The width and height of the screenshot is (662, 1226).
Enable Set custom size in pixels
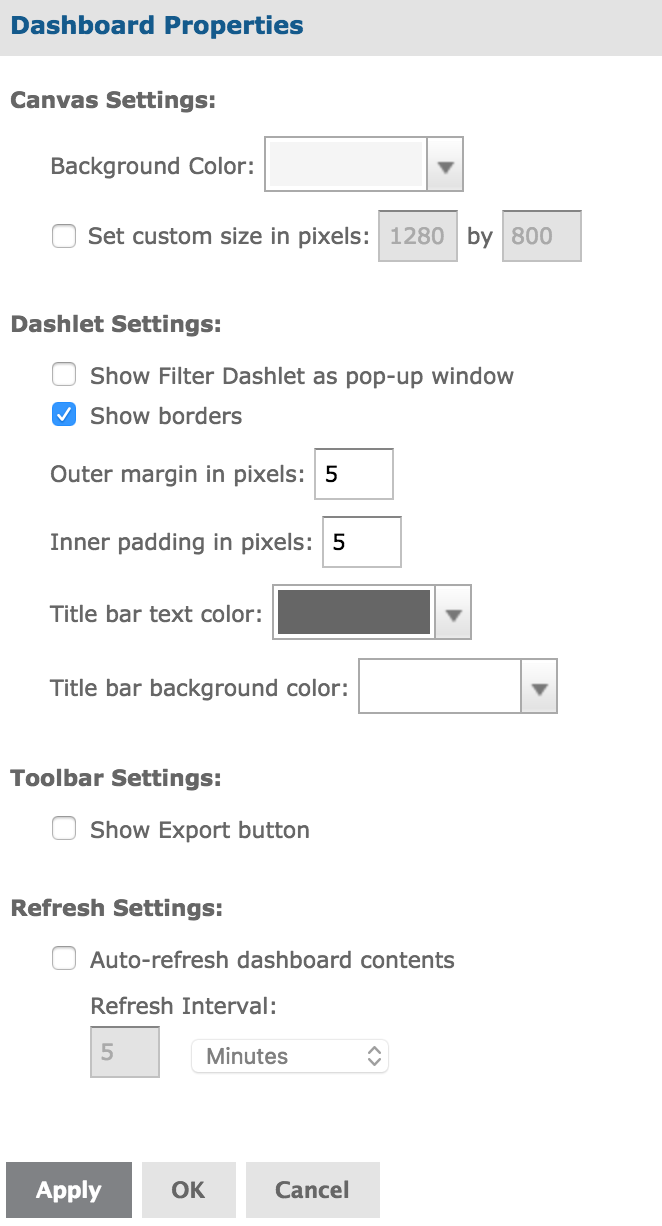click(x=64, y=237)
